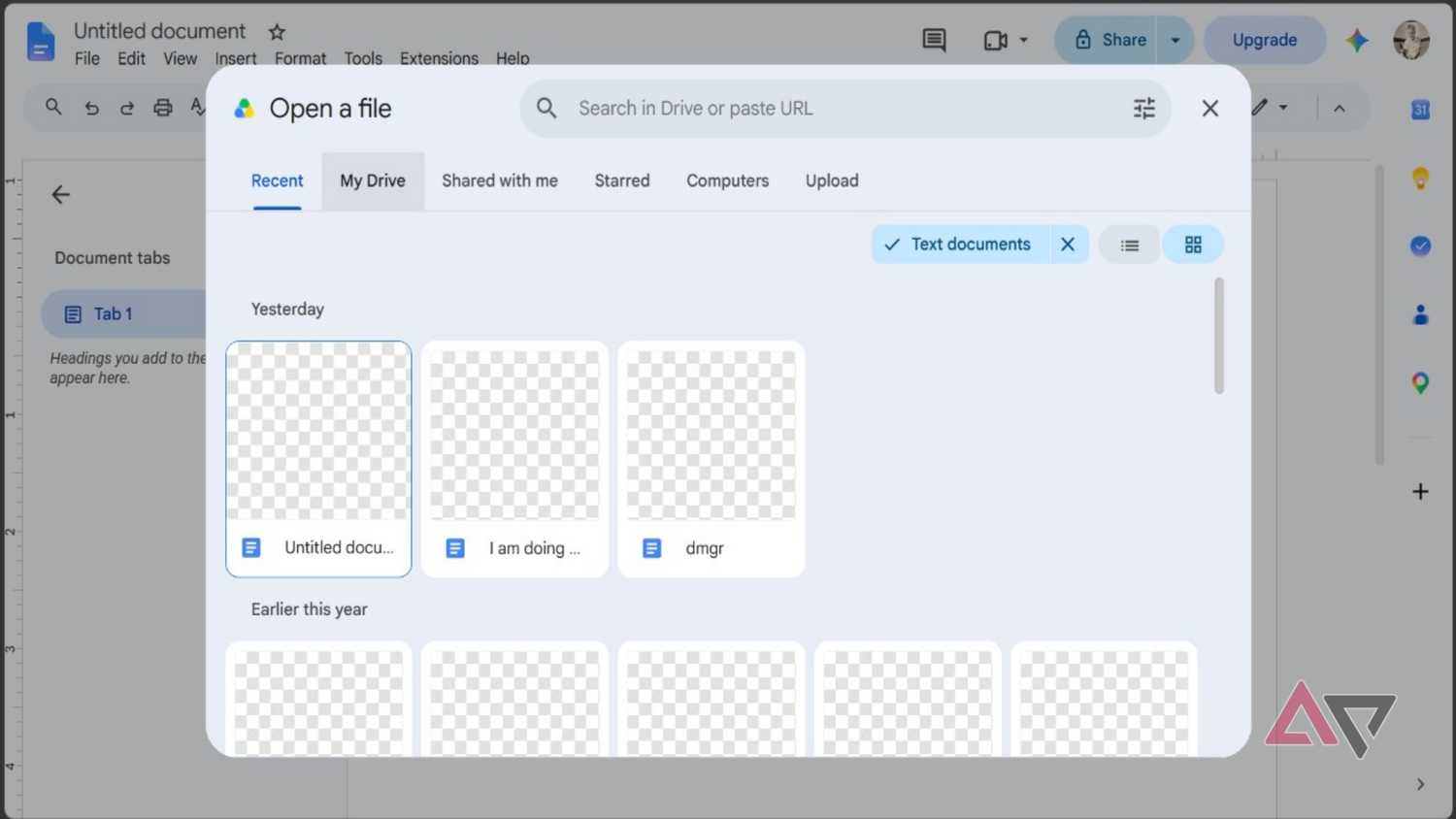This screenshot has height=819, width=1456.
Task: Click the magnifier icon in Docs toolbar
Action: [x=53, y=107]
